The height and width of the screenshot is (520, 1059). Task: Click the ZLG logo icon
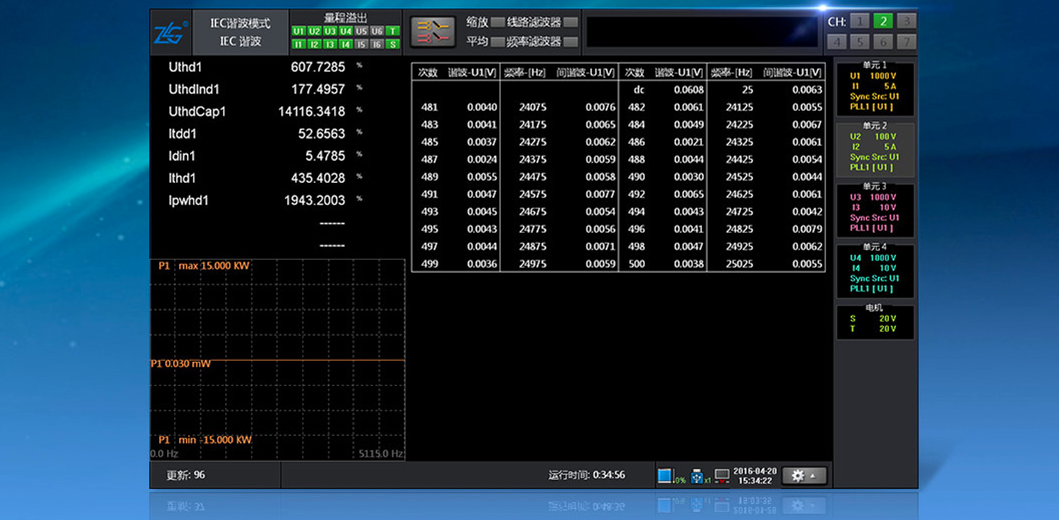[x=166, y=31]
